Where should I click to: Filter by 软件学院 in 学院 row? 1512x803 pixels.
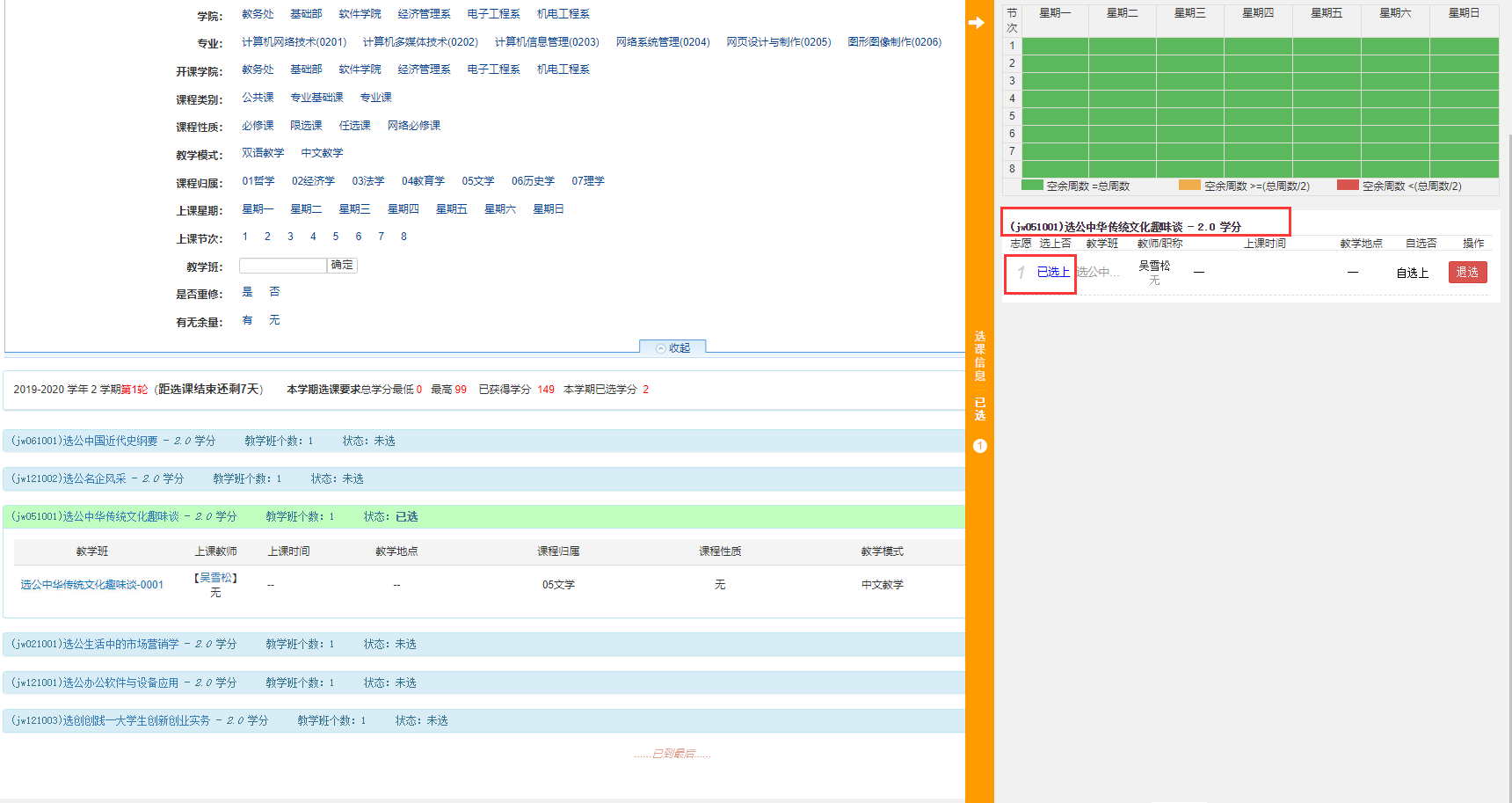coord(360,14)
